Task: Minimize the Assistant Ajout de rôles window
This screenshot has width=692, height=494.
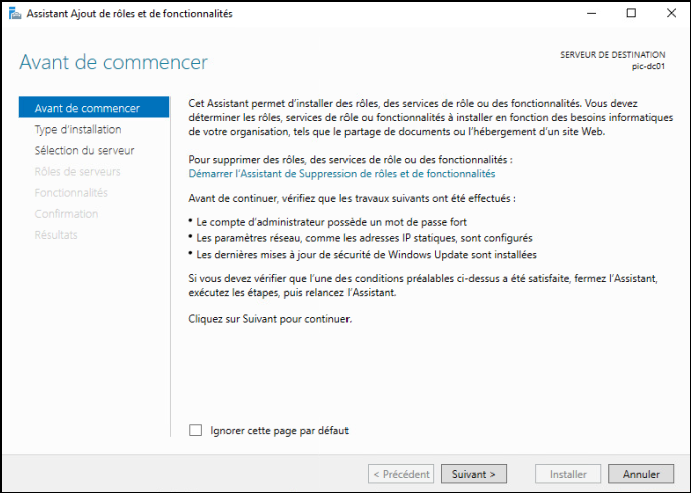Action: [591, 14]
